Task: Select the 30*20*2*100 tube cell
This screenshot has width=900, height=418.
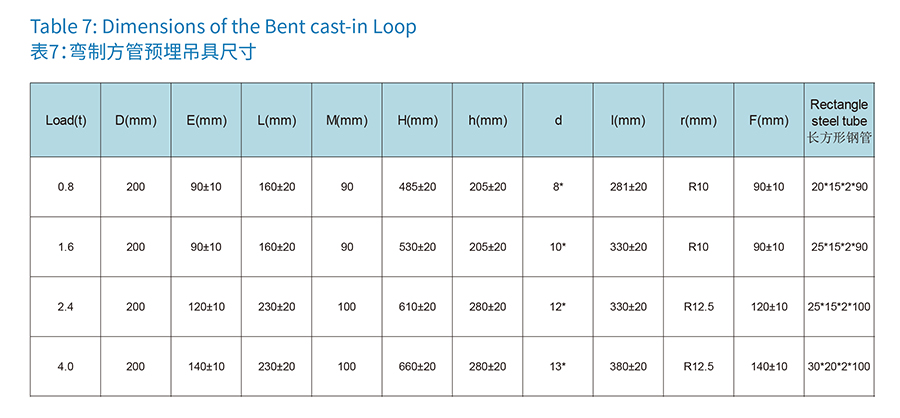Action: click(x=839, y=367)
